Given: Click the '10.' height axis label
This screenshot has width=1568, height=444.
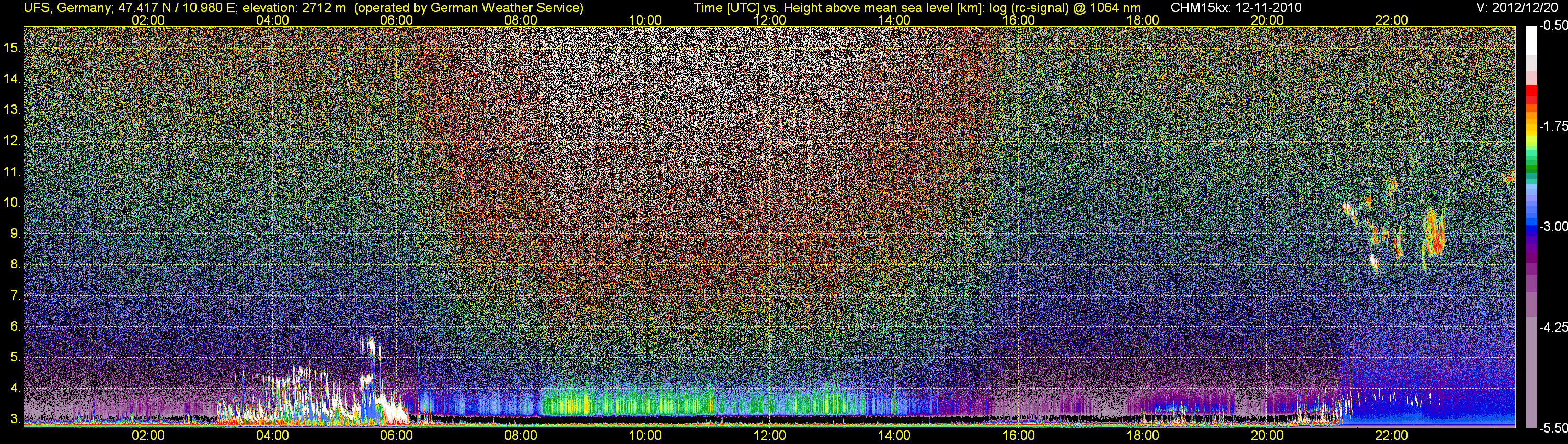Looking at the screenshot, I should coord(12,203).
